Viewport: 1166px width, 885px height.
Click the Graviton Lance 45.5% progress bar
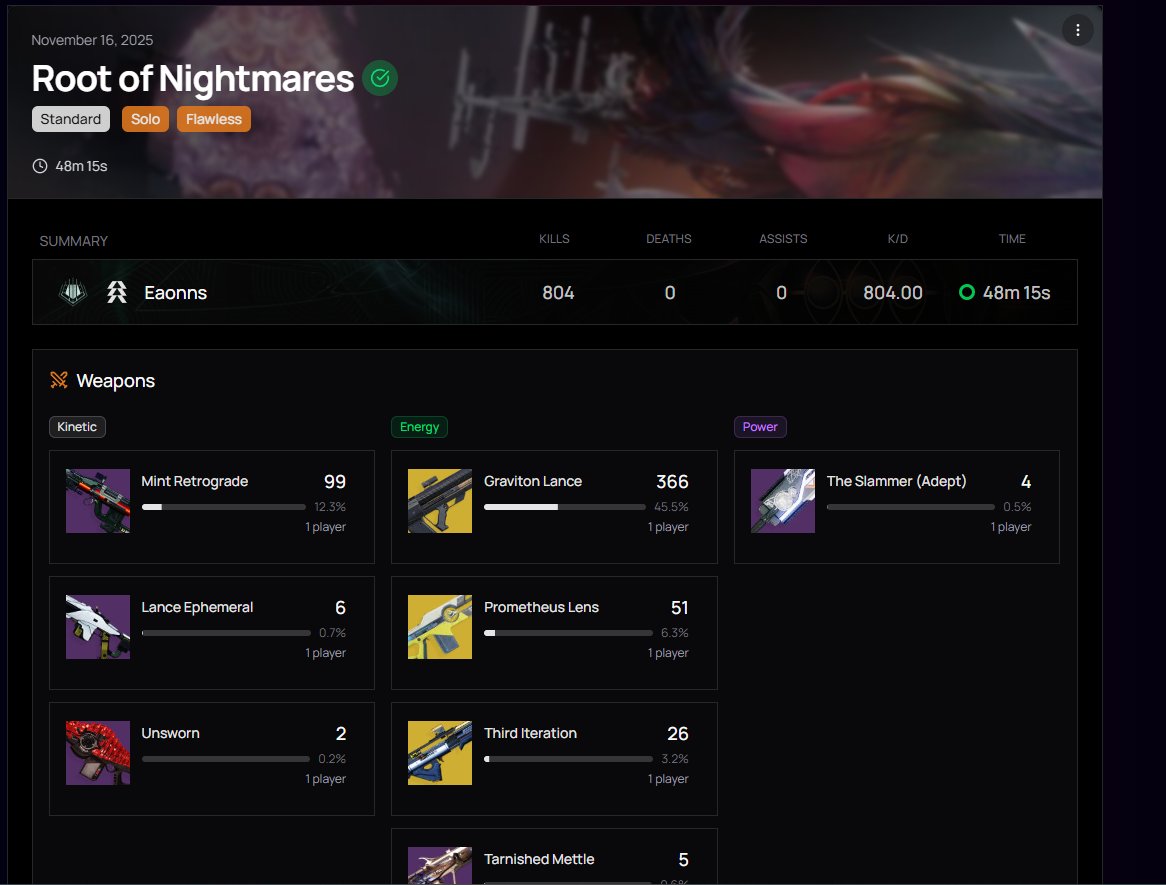tap(565, 507)
